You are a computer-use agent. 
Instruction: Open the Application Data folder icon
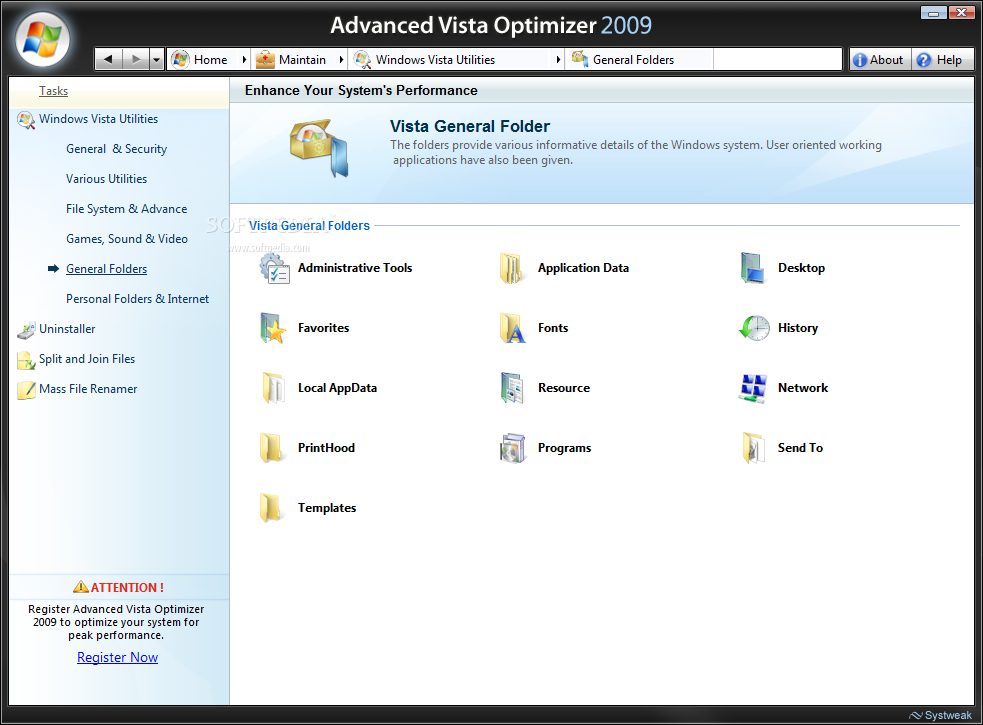tap(511, 268)
